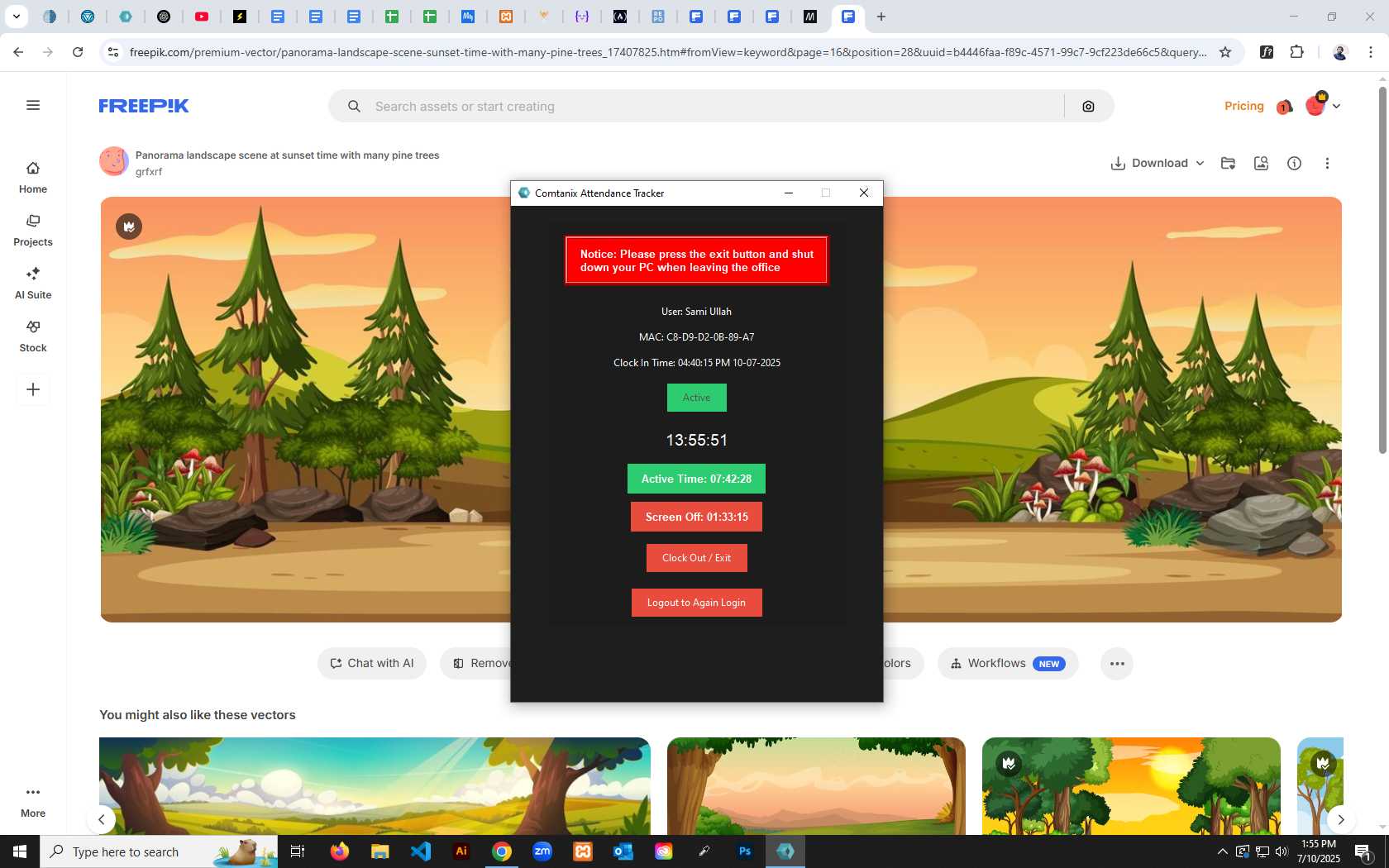This screenshot has width=1389, height=868.
Task: Open the Download dropdown
Action: click(x=1157, y=163)
